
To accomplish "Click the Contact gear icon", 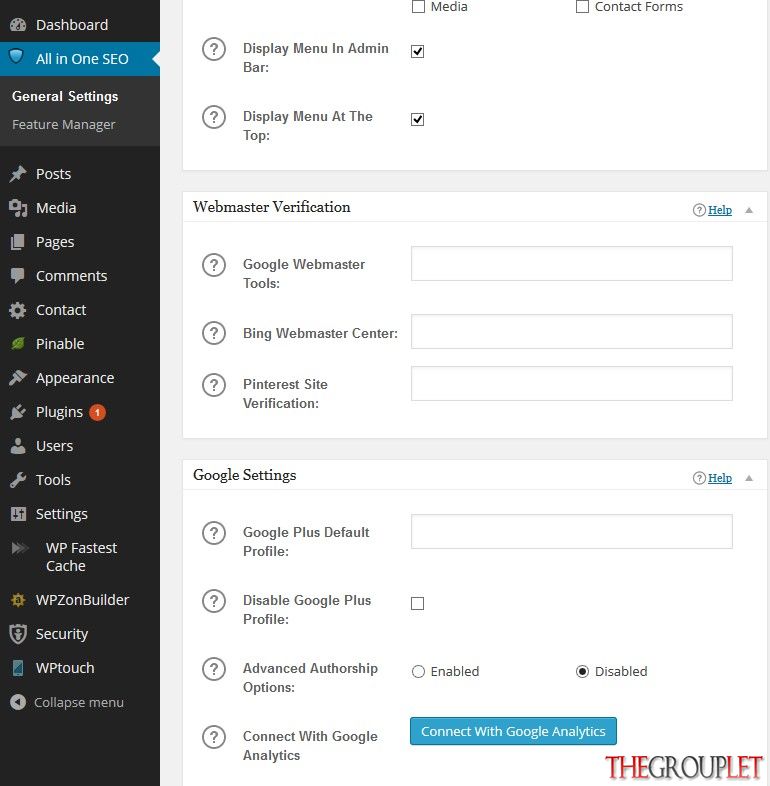I will point(18,310).
